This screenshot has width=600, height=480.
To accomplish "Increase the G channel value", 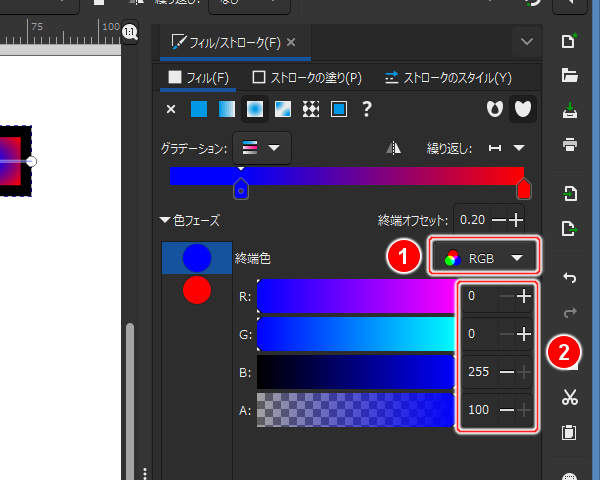I will click(524, 334).
